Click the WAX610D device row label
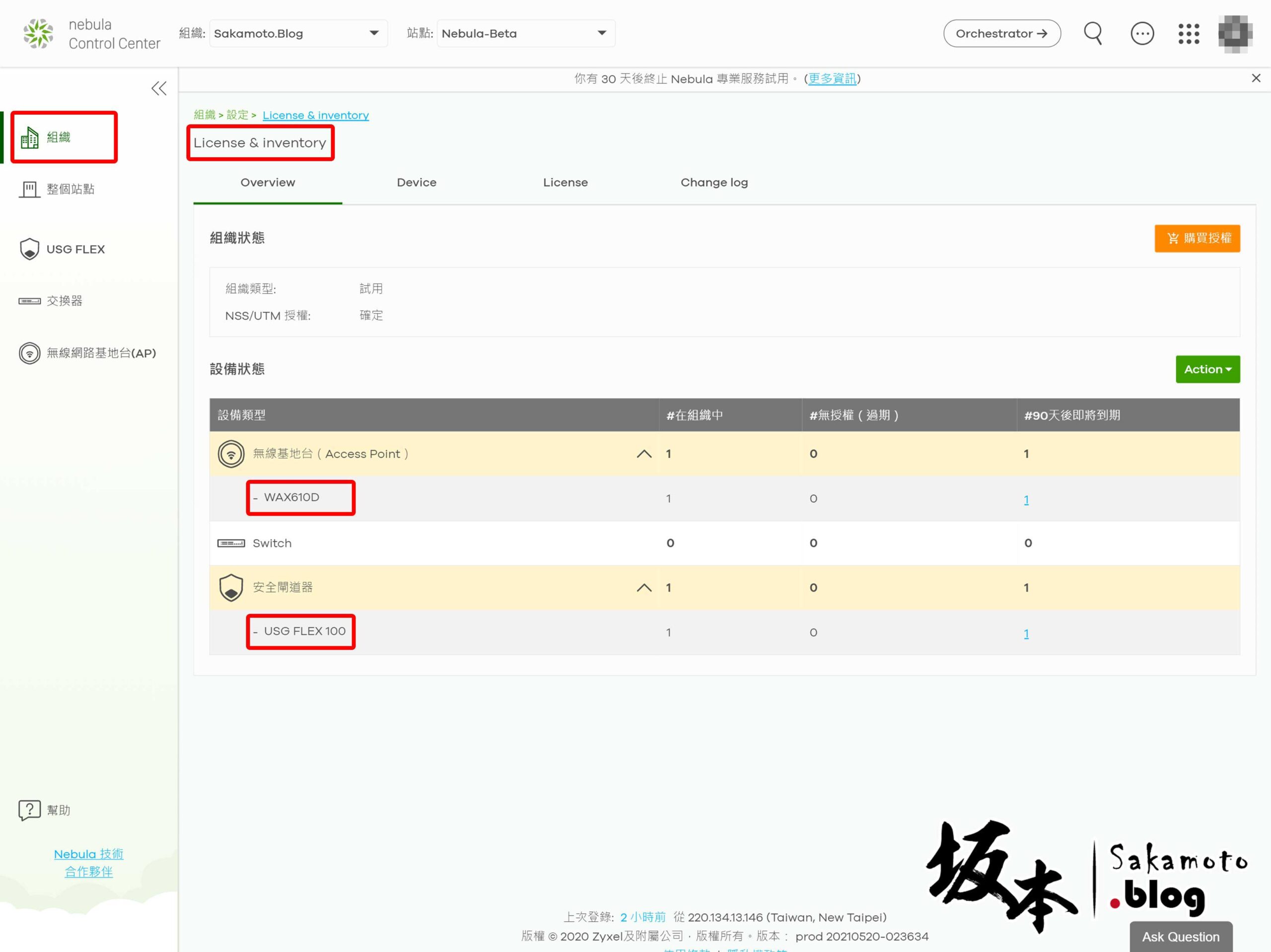This screenshot has width=1271, height=952. [291, 497]
